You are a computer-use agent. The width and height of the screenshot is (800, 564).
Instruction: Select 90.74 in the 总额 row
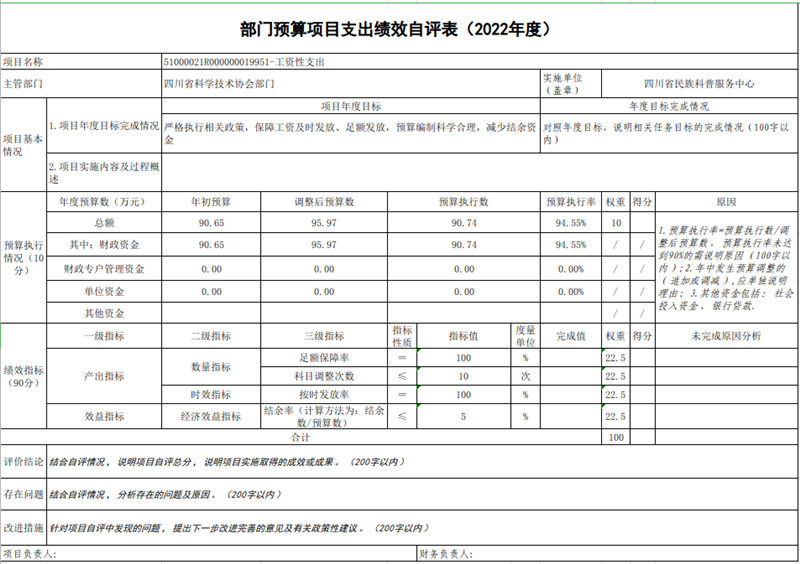pyautogui.click(x=464, y=223)
